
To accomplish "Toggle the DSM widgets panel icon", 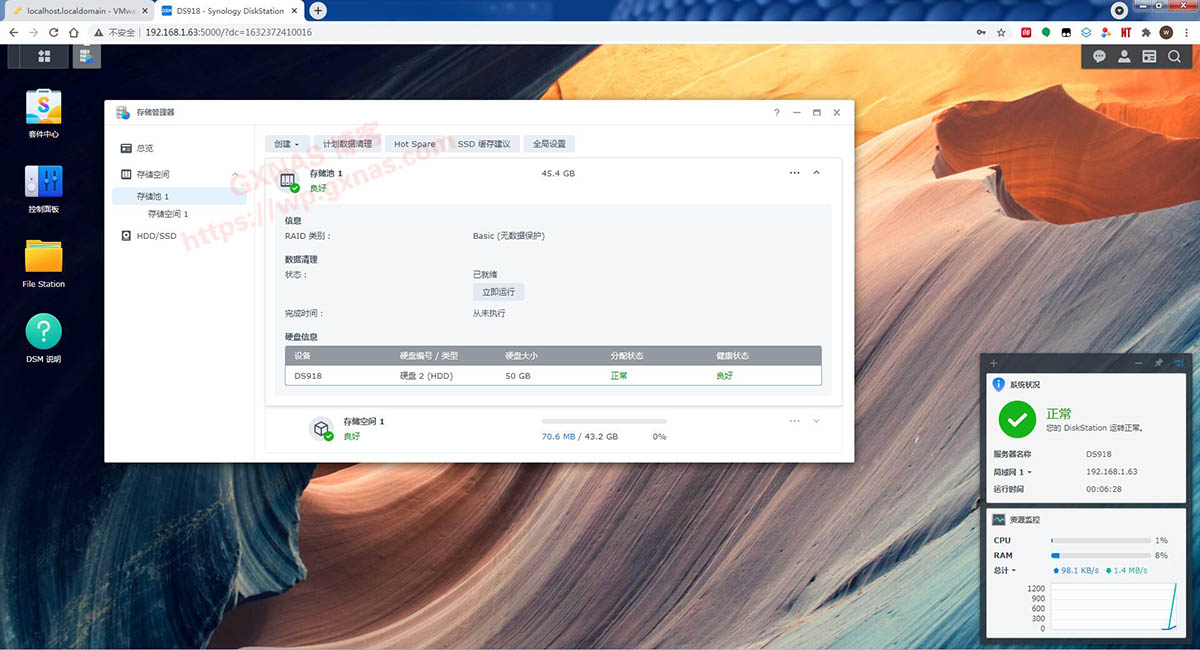I will (1149, 57).
